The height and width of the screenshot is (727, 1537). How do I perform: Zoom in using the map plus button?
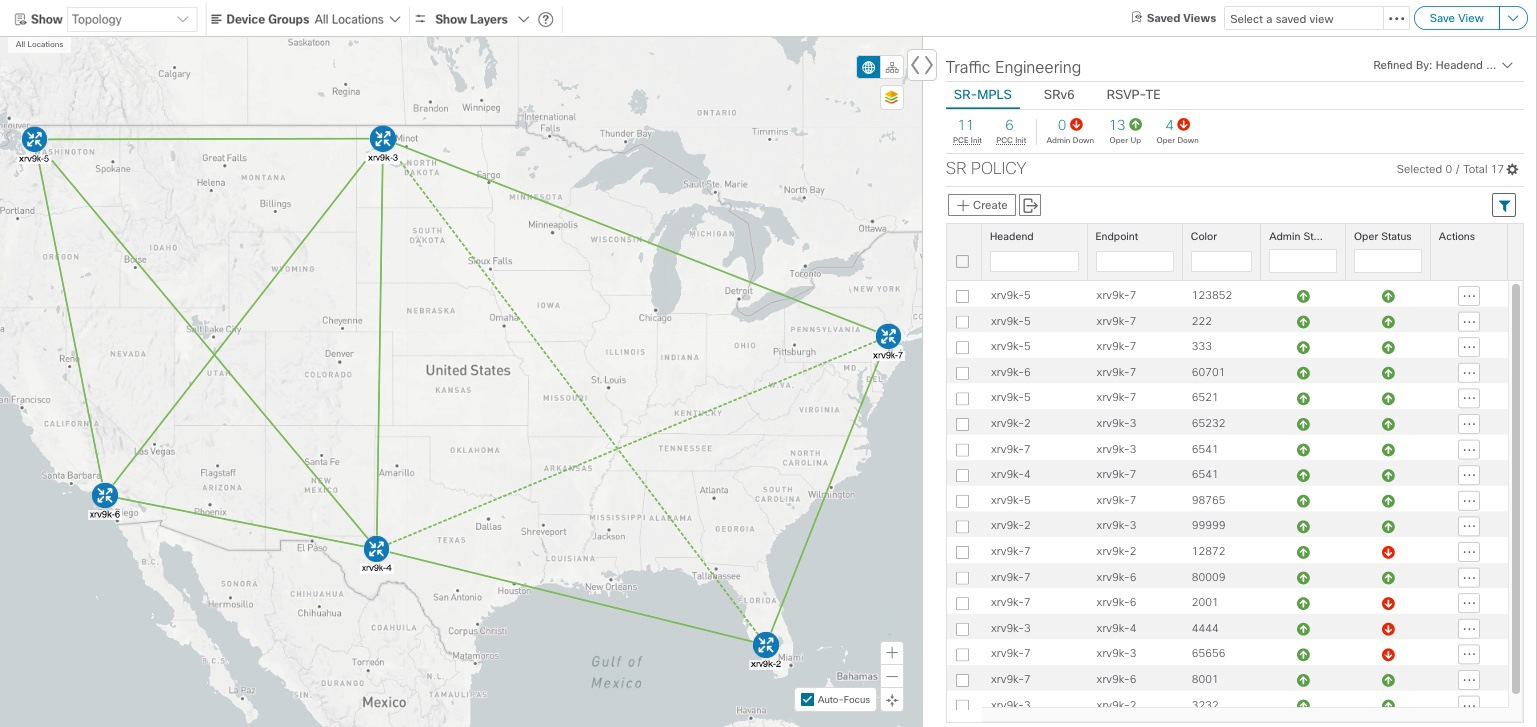click(x=892, y=653)
